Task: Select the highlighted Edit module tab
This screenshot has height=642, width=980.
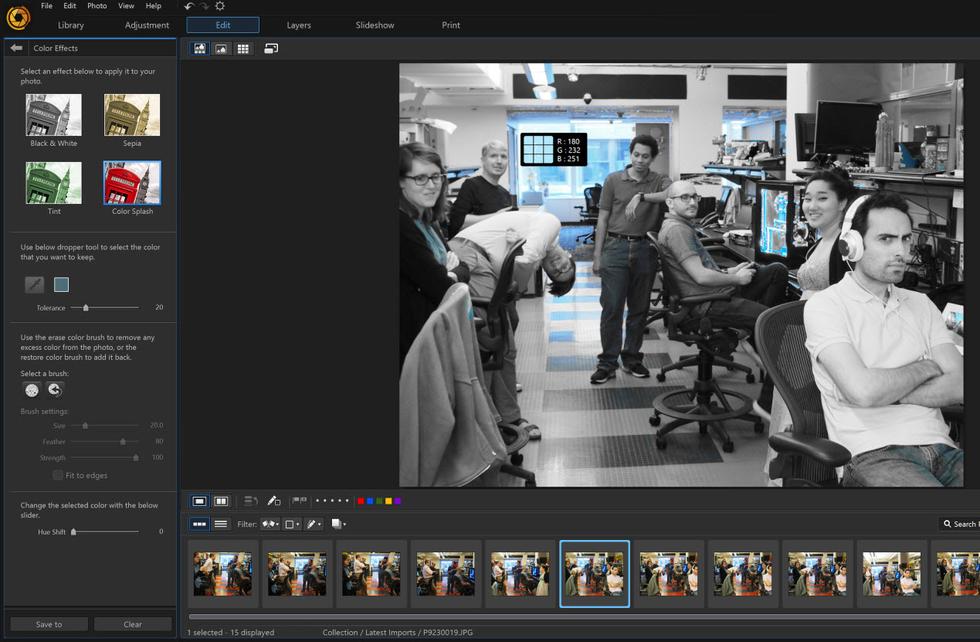Action: pos(223,25)
